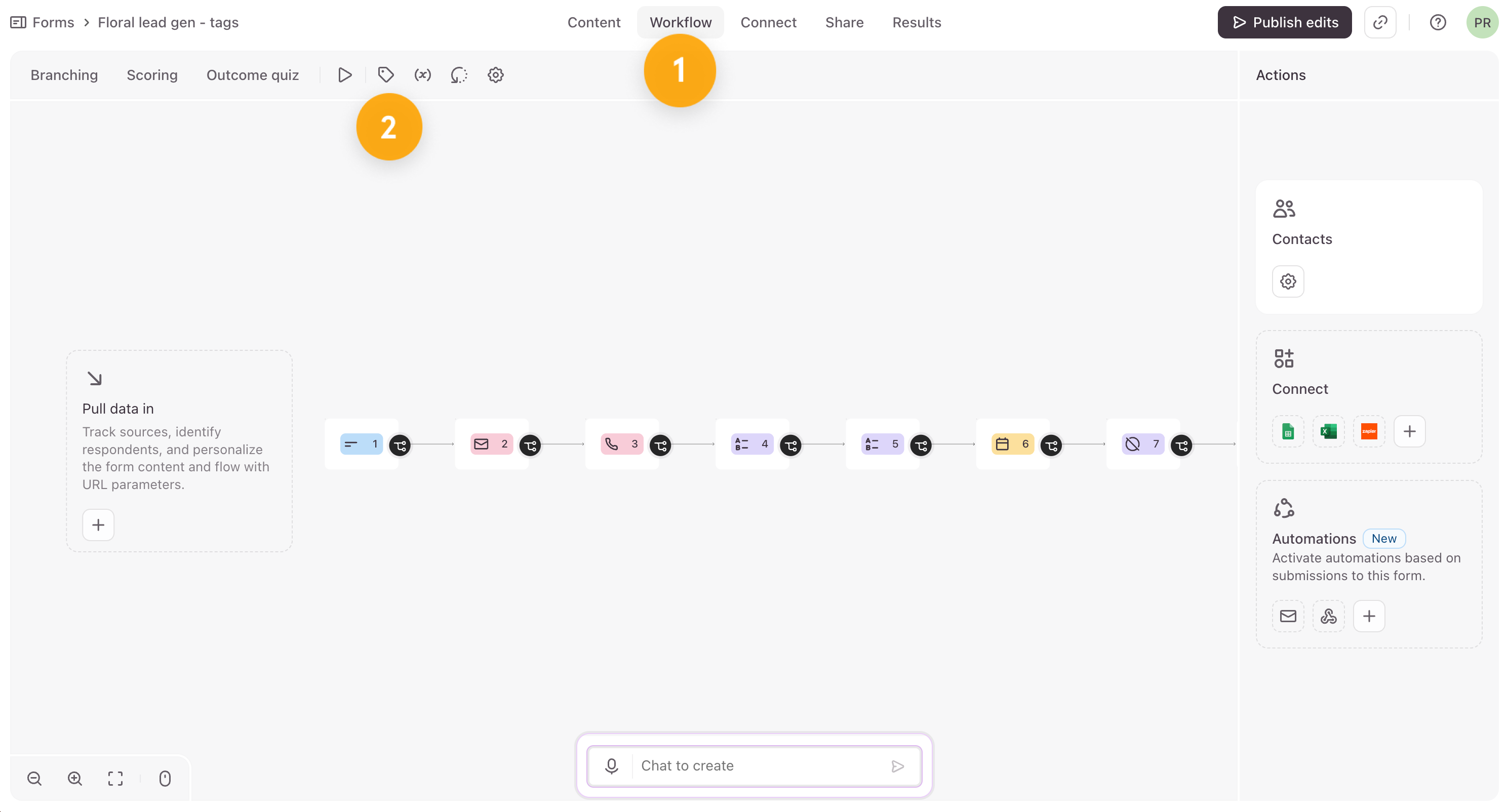Open the Excel integration icon
The image size is (1507, 812).
[1328, 432]
